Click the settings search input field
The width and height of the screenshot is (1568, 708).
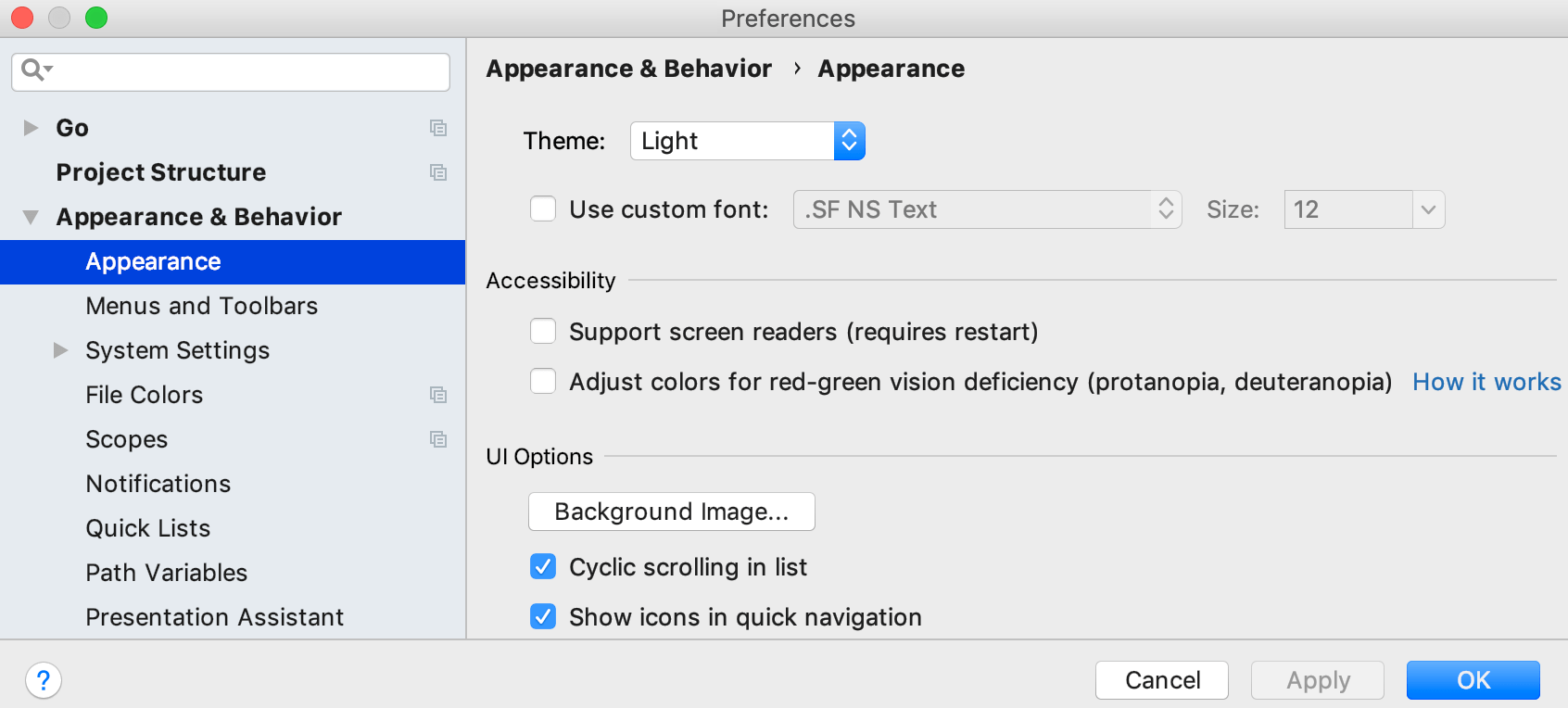(232, 72)
